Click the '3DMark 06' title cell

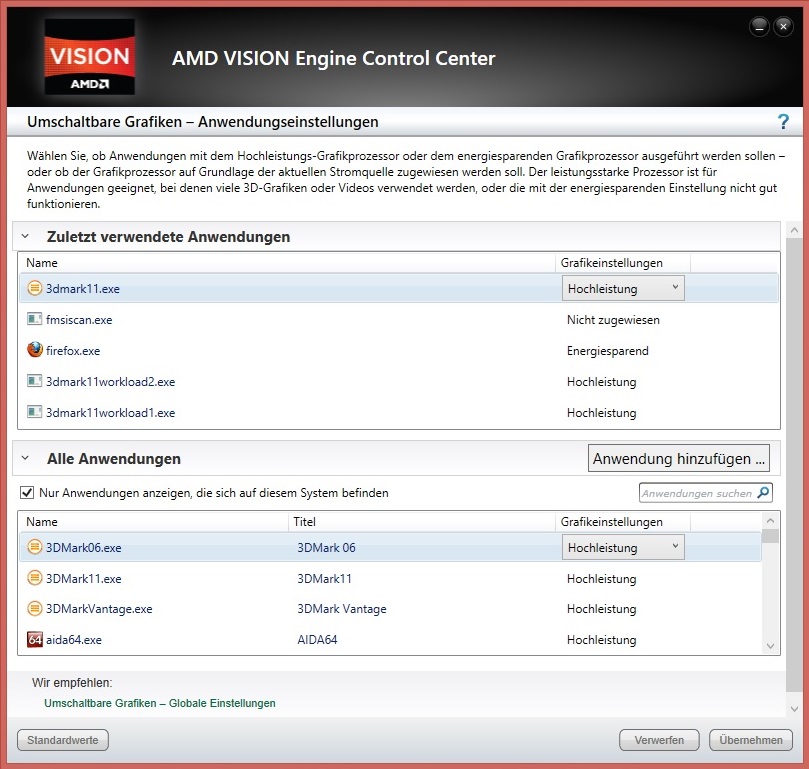[326, 548]
